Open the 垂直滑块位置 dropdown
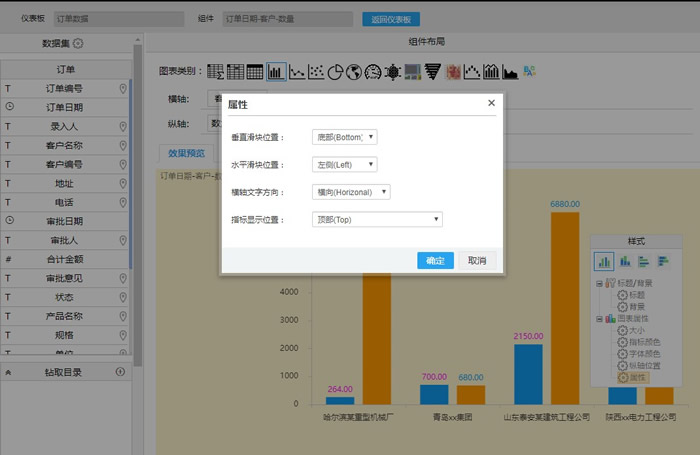Image resolution: width=700 pixels, height=455 pixels. point(343,137)
